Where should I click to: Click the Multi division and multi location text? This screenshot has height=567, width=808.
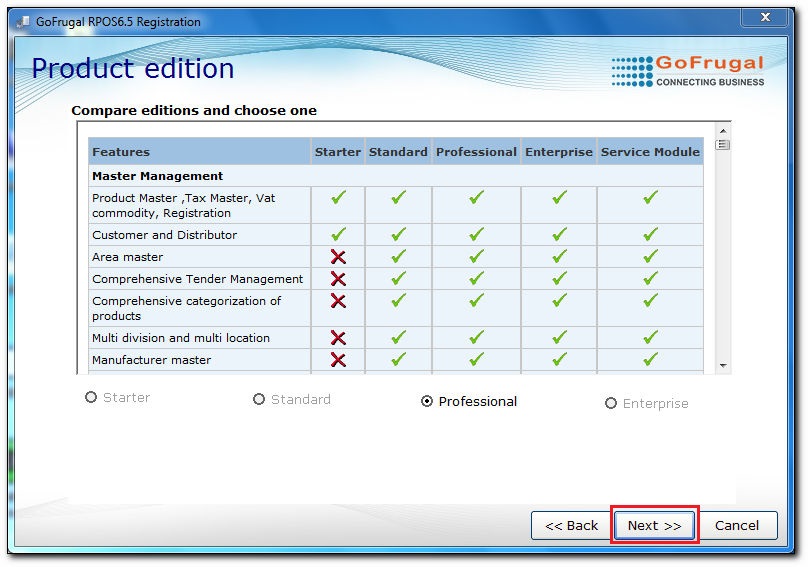pyautogui.click(x=181, y=338)
